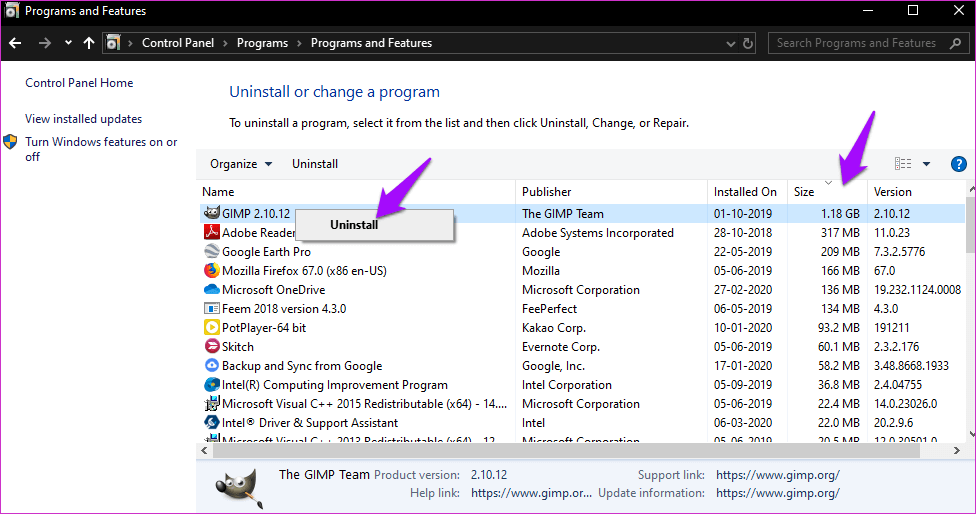Select the Skitch icon

click(x=212, y=346)
